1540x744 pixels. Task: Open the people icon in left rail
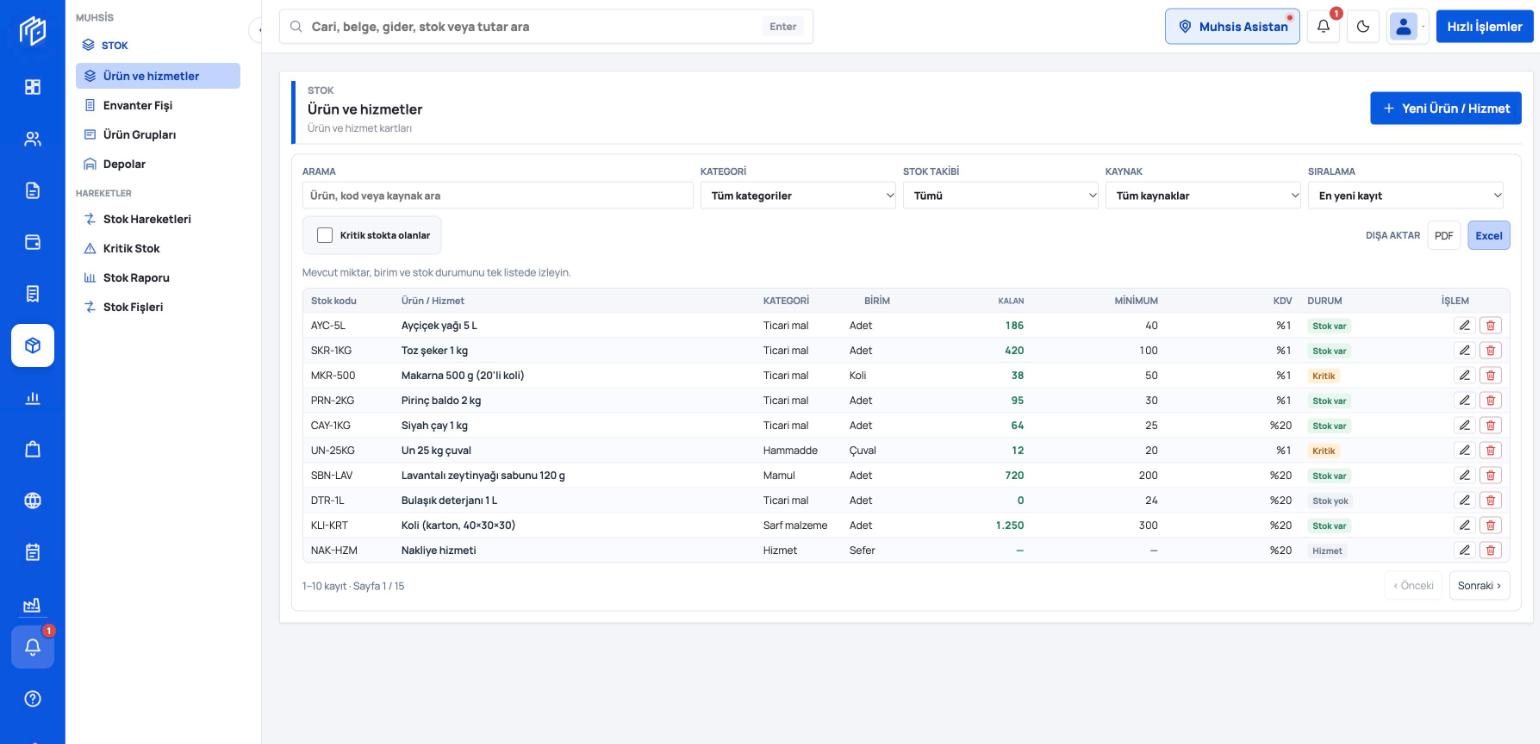(x=32, y=139)
